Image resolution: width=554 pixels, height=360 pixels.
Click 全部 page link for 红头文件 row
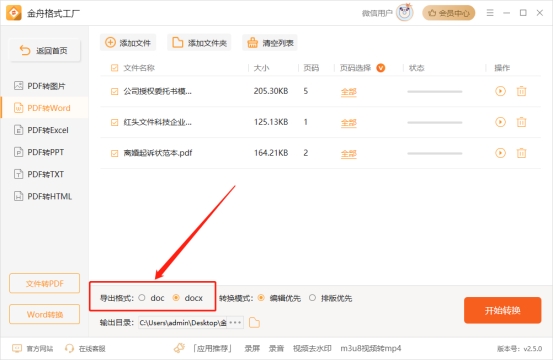pyautogui.click(x=349, y=123)
